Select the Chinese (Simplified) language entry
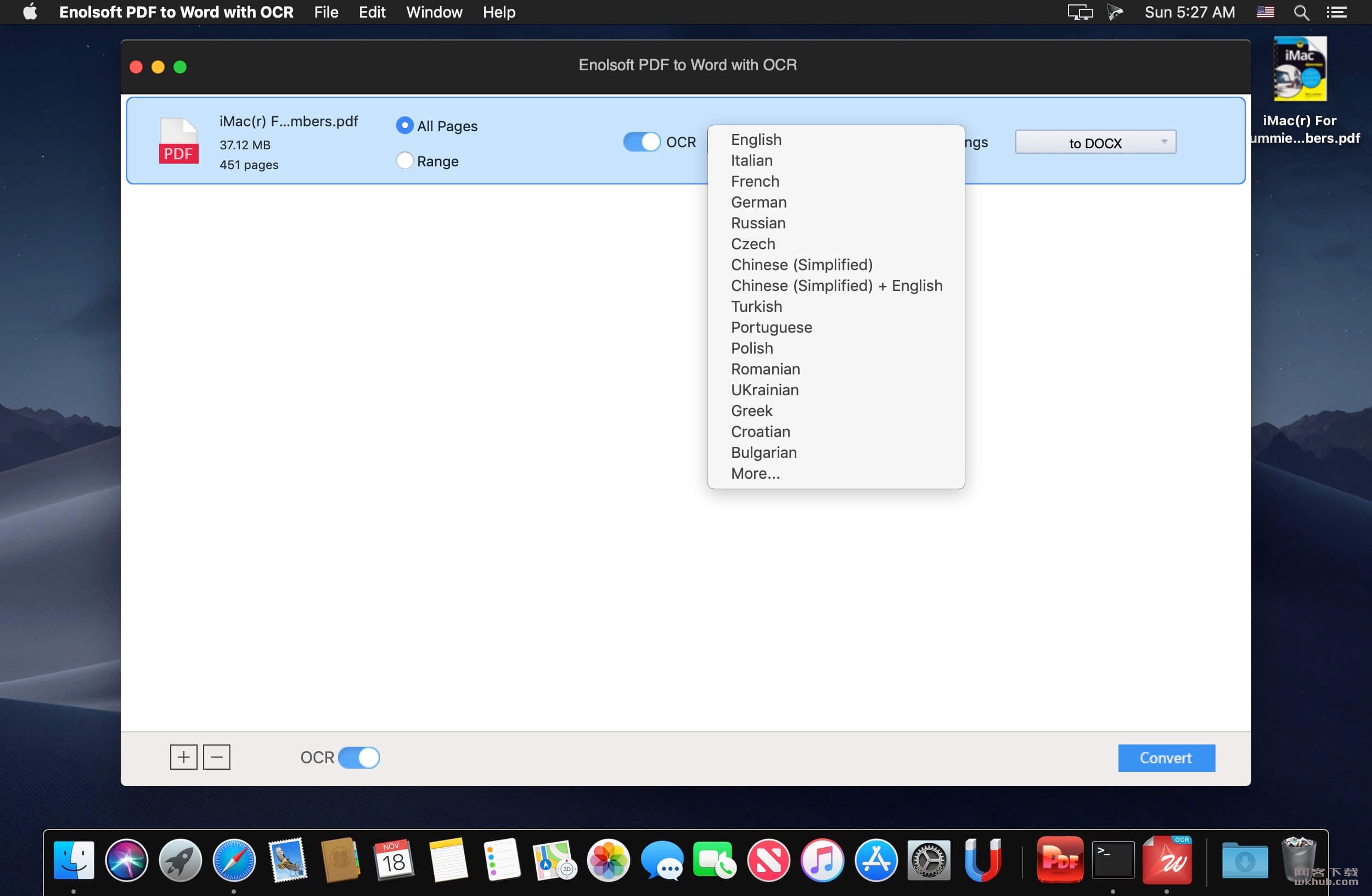 [836, 265]
